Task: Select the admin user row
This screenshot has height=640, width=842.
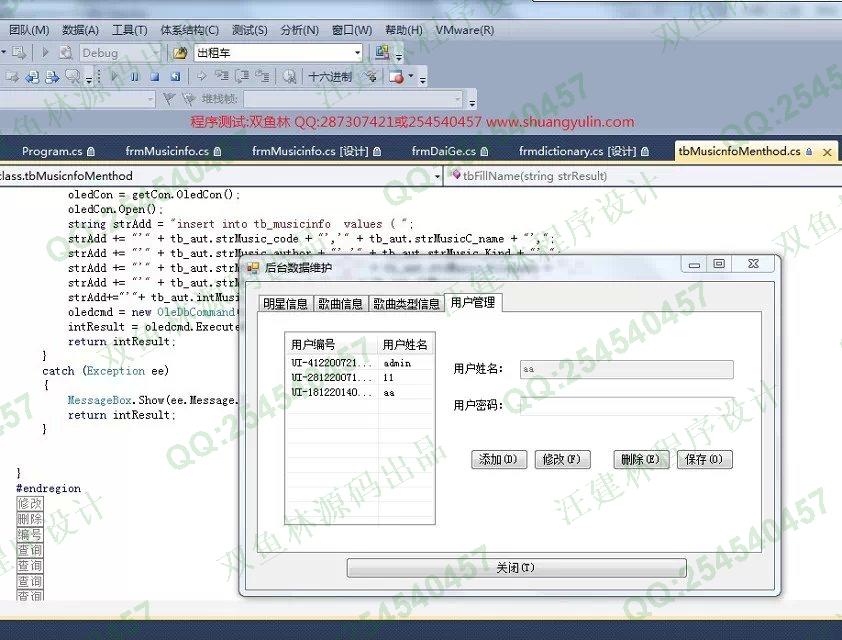Action: click(359, 363)
